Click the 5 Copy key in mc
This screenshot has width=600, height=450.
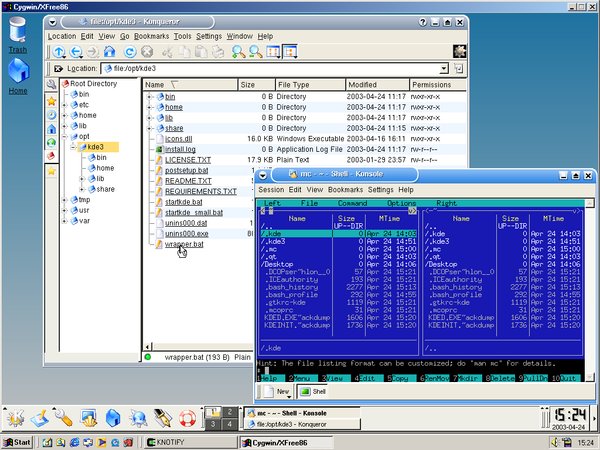click(399, 378)
